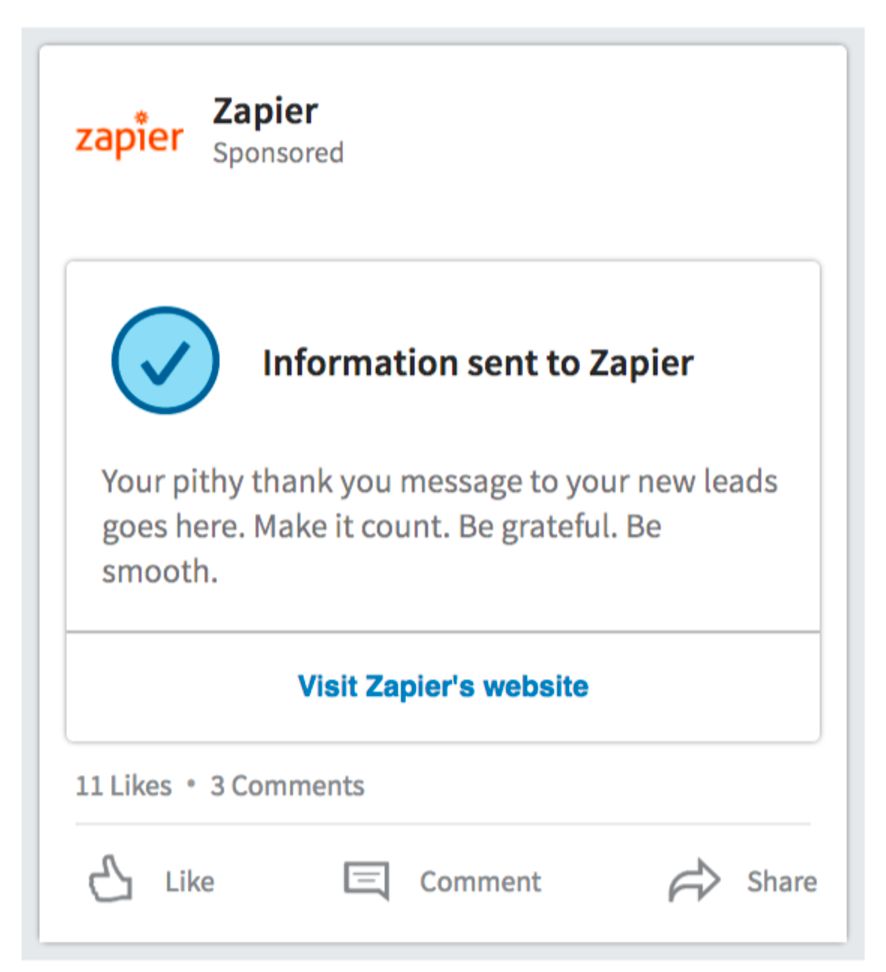Screen dimensions: 886x972
Task: View the 11 Likes count
Action: point(123,786)
